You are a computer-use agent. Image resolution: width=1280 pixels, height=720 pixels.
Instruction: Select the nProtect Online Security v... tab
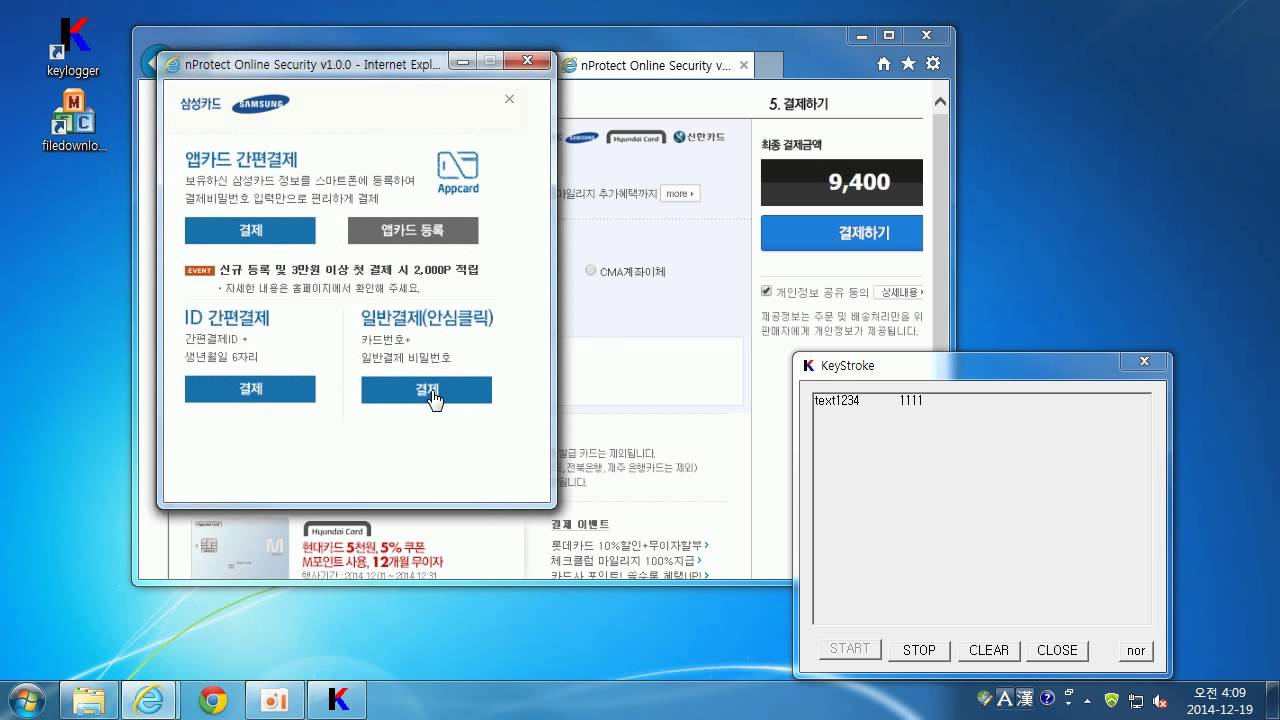coord(653,66)
